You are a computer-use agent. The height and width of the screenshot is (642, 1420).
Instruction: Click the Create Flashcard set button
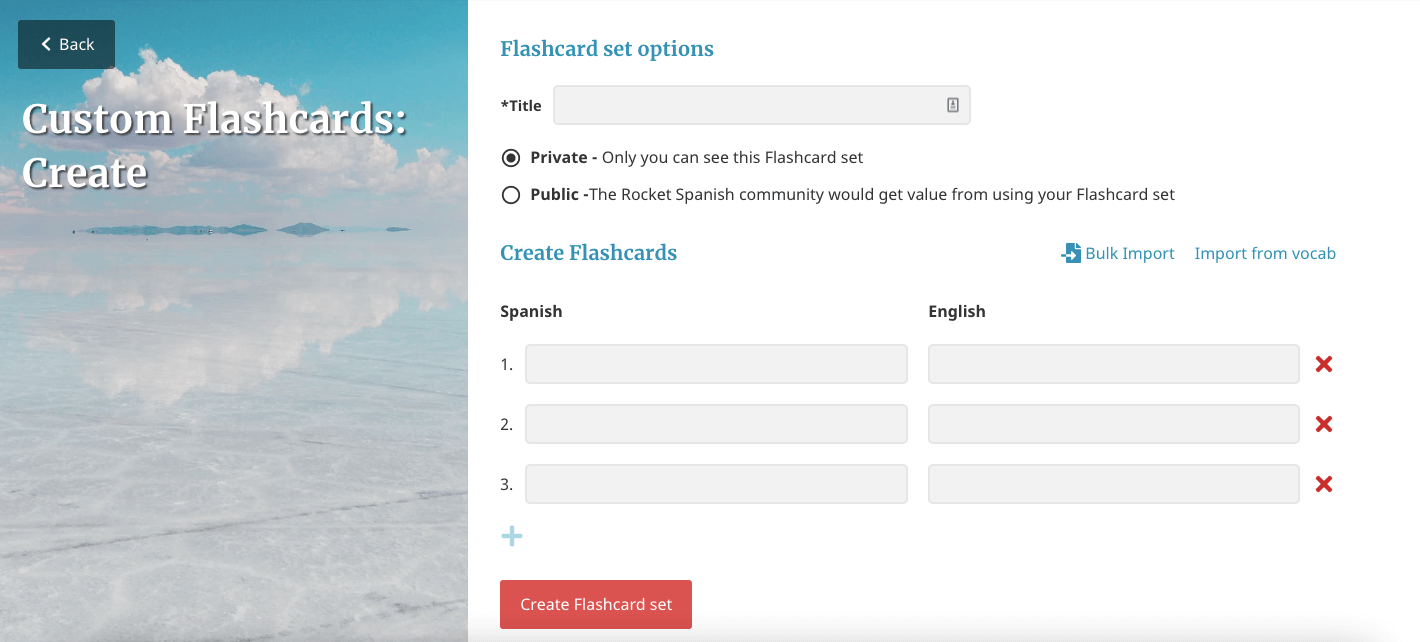[x=595, y=604]
